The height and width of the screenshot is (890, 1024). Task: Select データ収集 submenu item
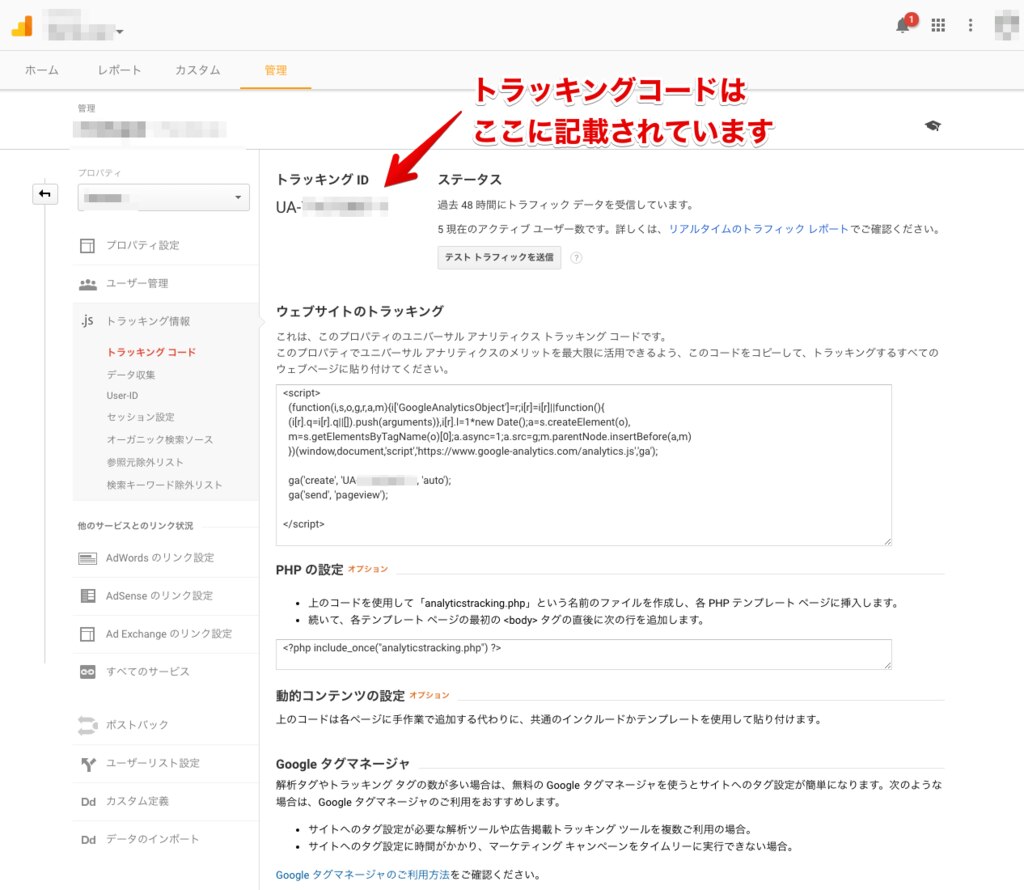click(131, 375)
